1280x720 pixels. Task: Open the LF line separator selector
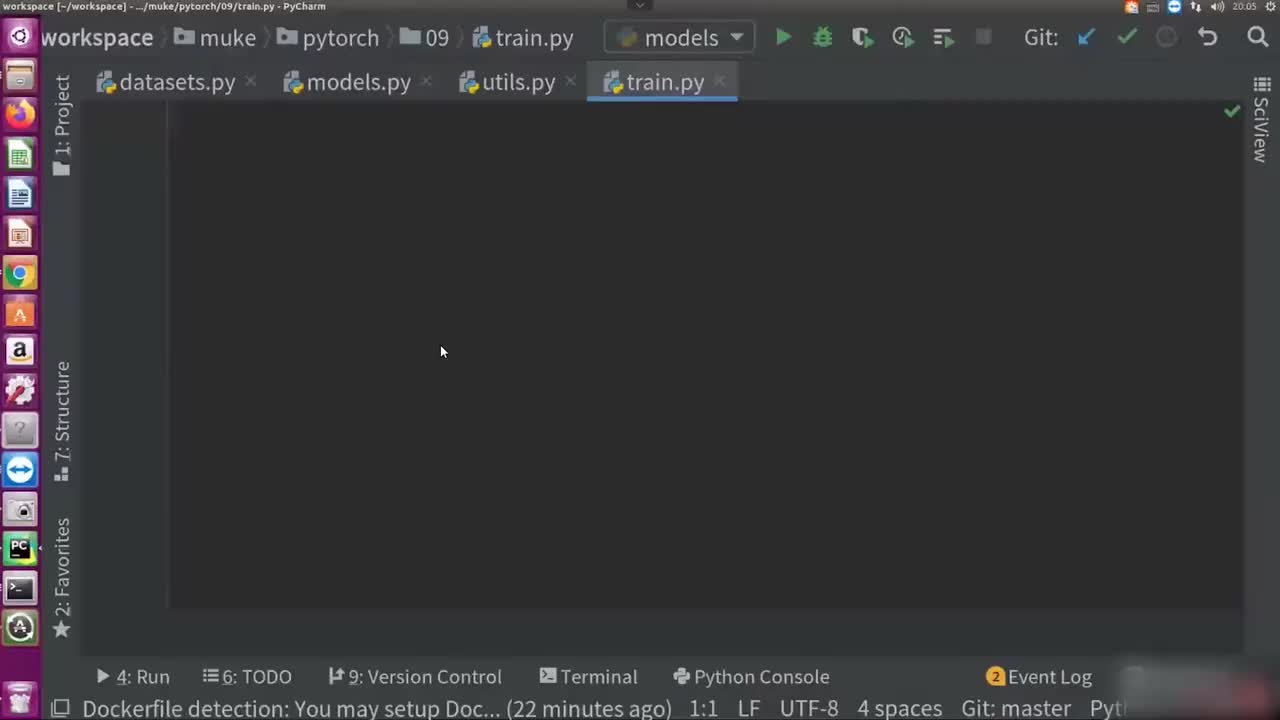point(749,708)
